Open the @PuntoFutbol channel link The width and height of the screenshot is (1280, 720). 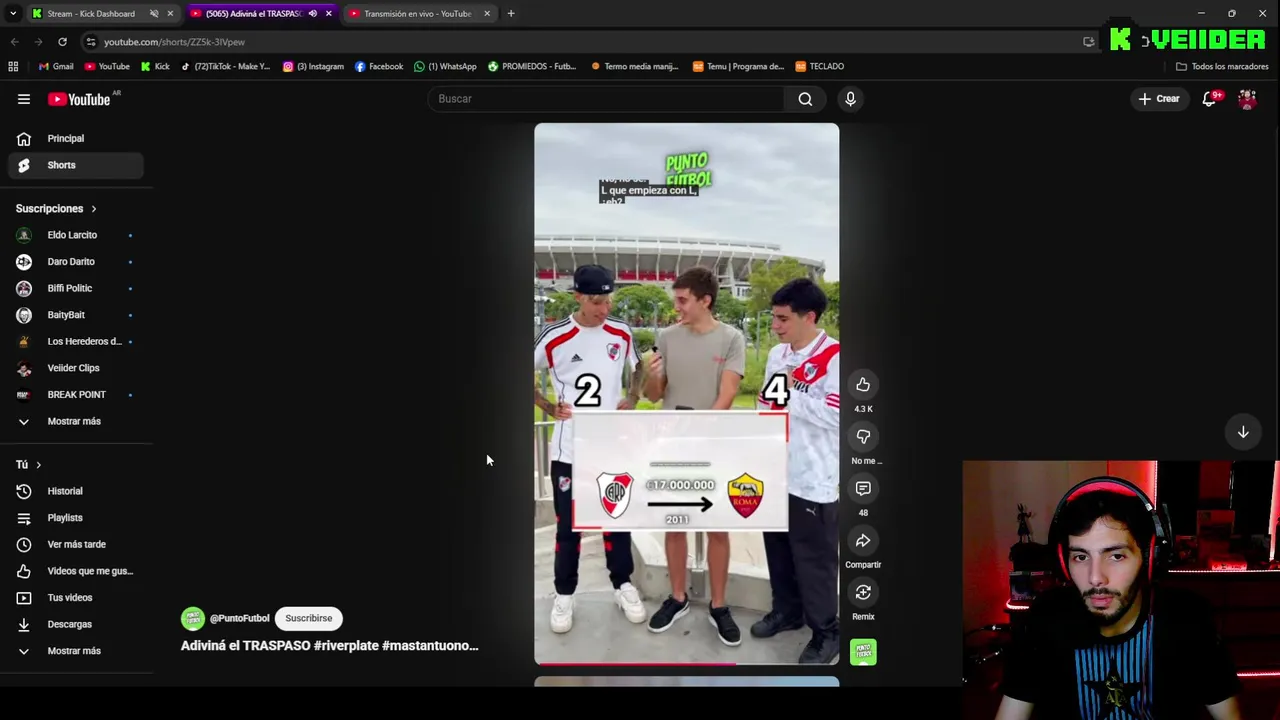coord(239,618)
